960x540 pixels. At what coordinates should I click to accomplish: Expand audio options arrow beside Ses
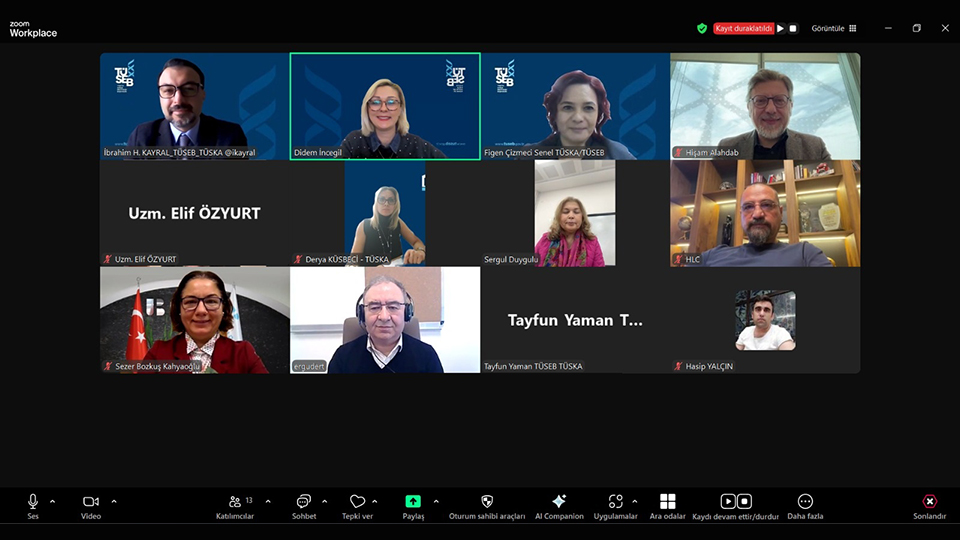tap(53, 501)
